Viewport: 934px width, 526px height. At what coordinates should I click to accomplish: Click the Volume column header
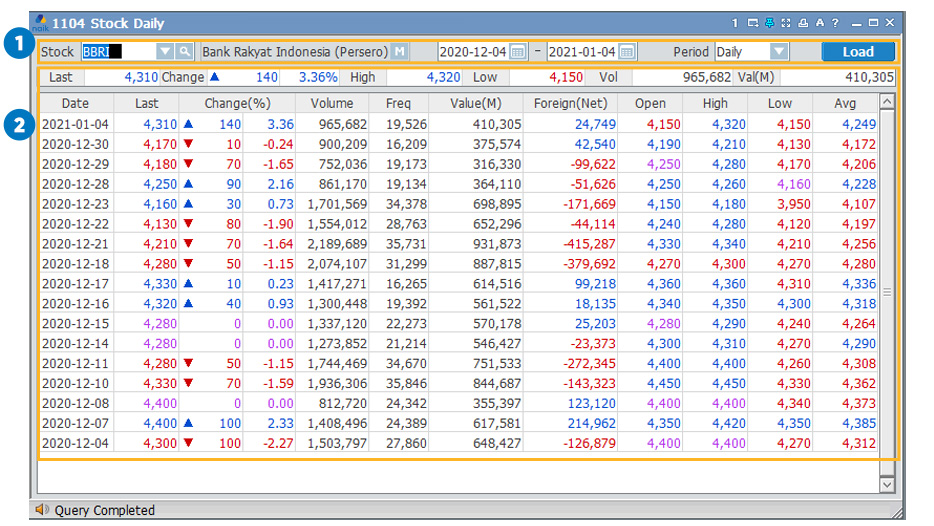(x=331, y=103)
